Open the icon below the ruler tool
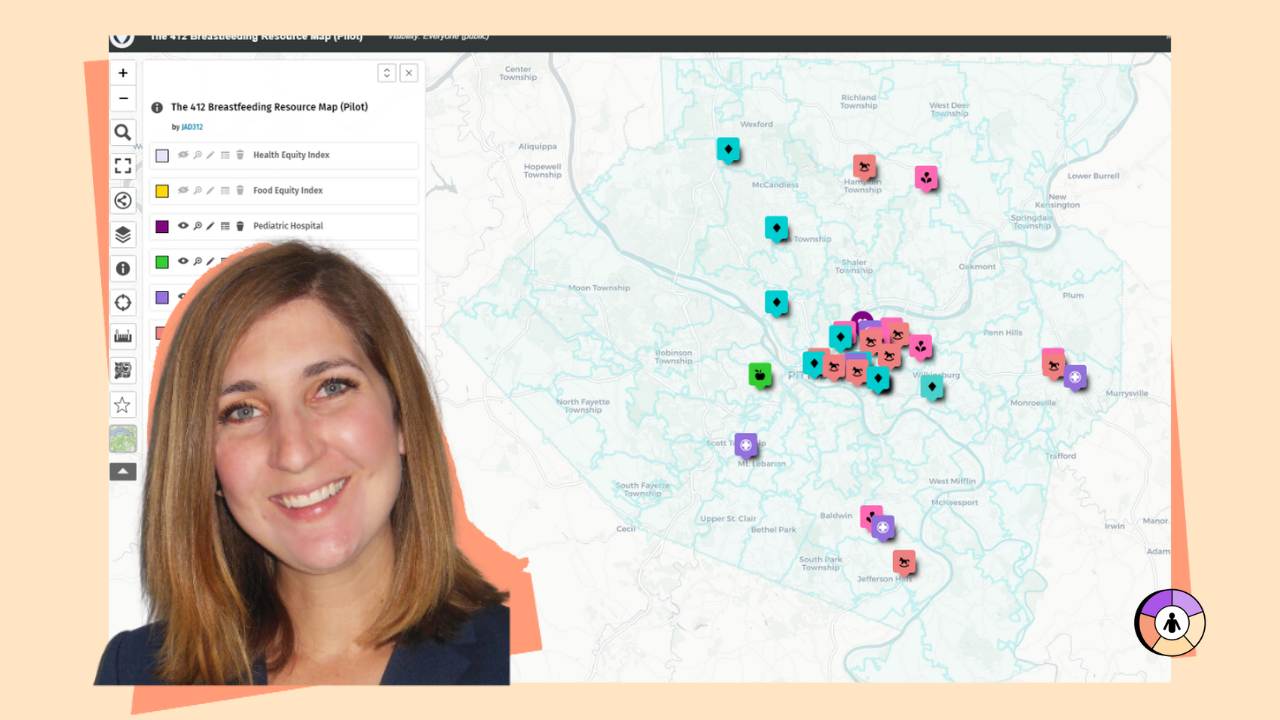 pos(123,370)
